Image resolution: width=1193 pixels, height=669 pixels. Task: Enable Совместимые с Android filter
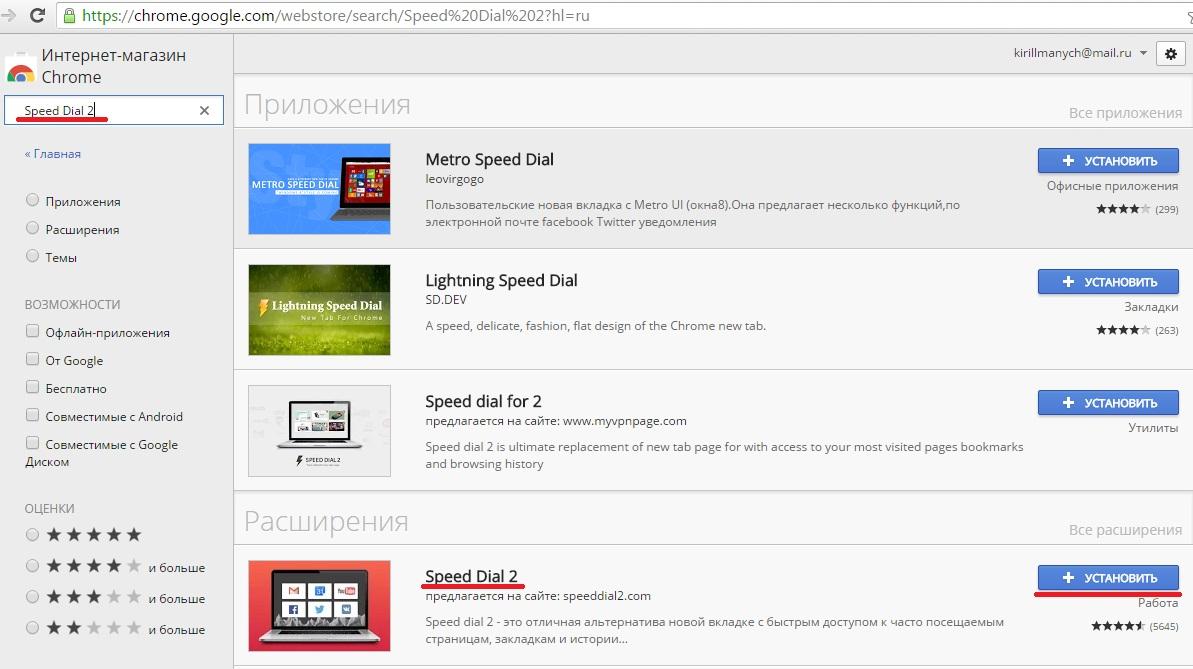32,416
